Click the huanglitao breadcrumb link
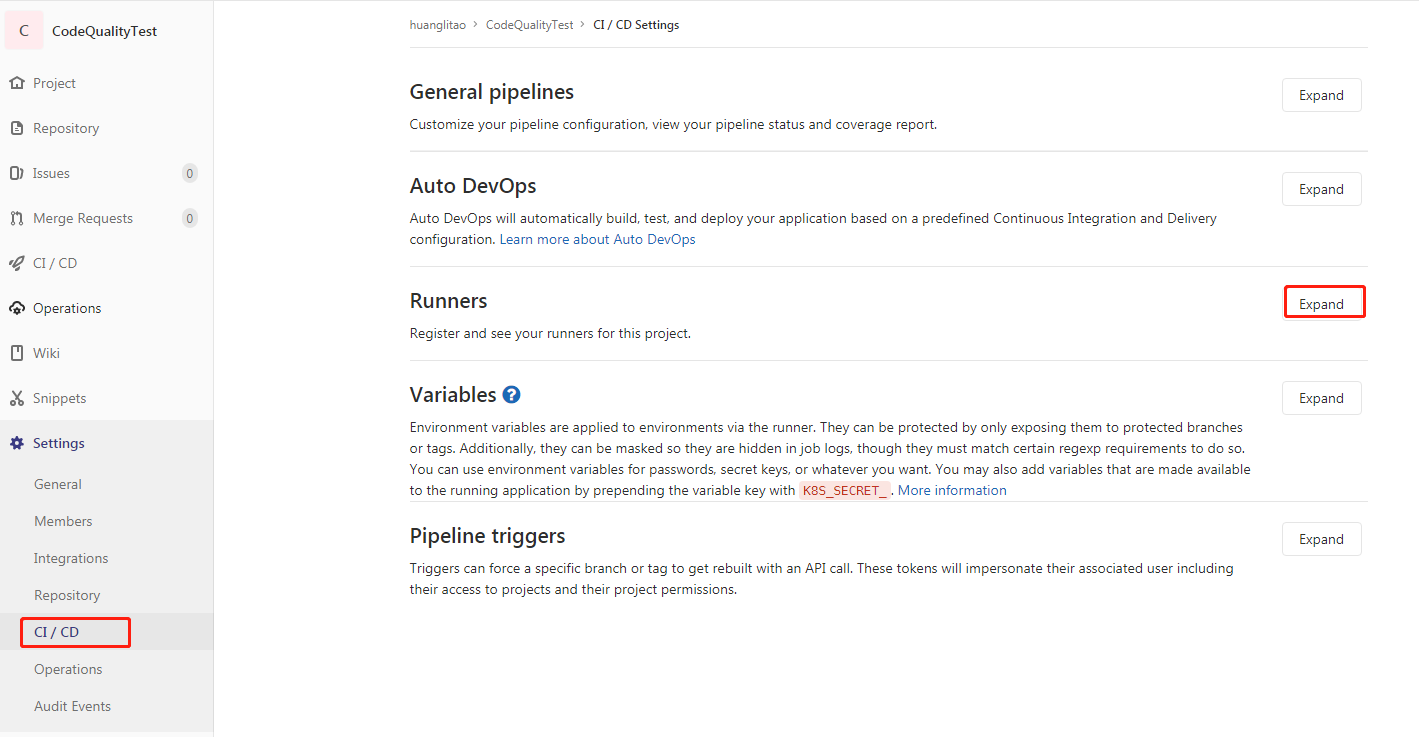 [x=438, y=24]
